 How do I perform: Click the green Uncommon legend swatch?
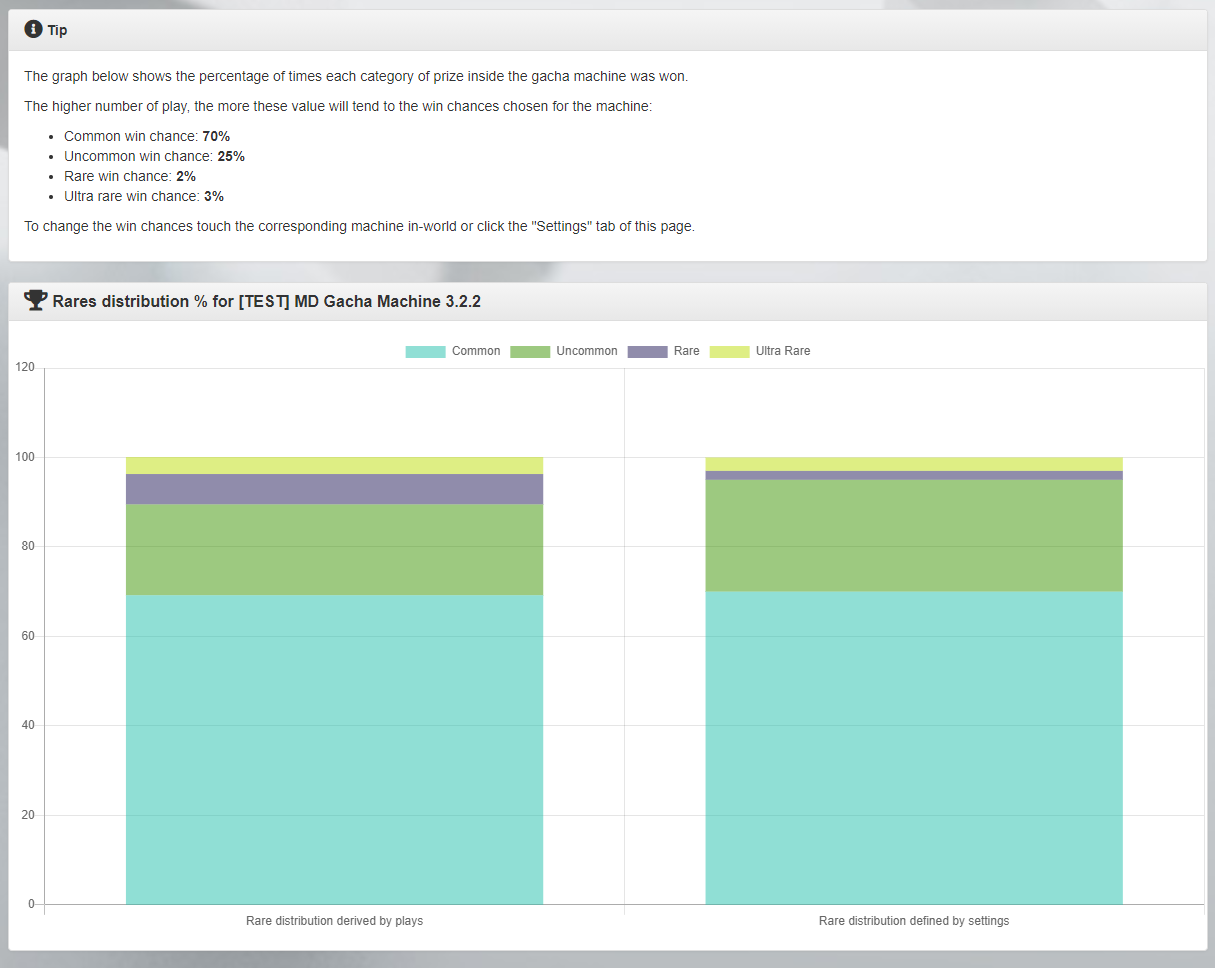point(530,351)
